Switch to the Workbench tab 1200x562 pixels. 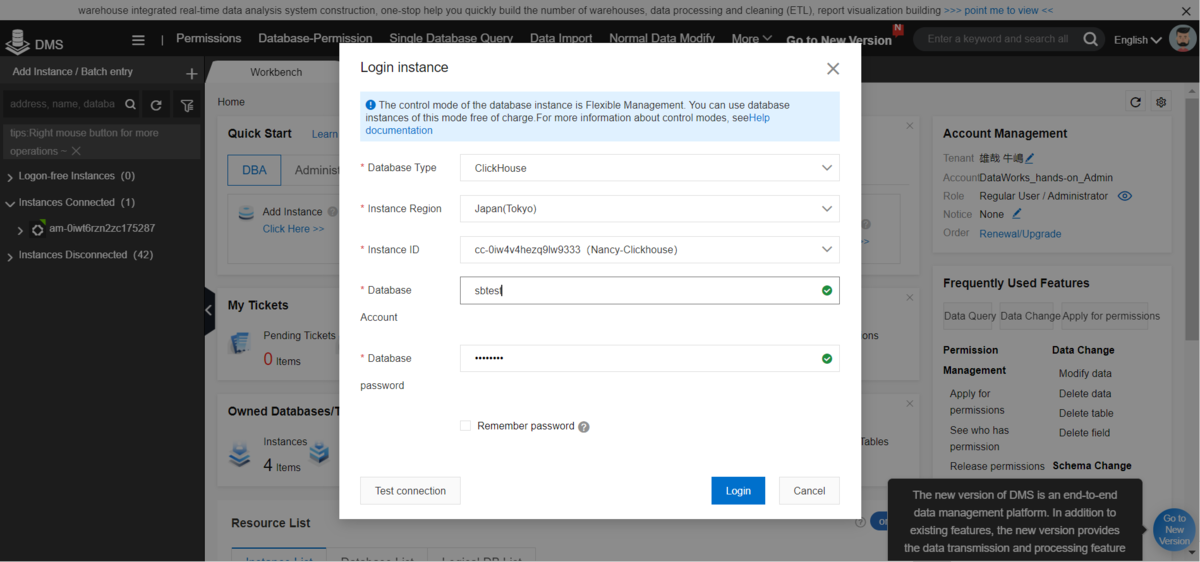point(276,72)
